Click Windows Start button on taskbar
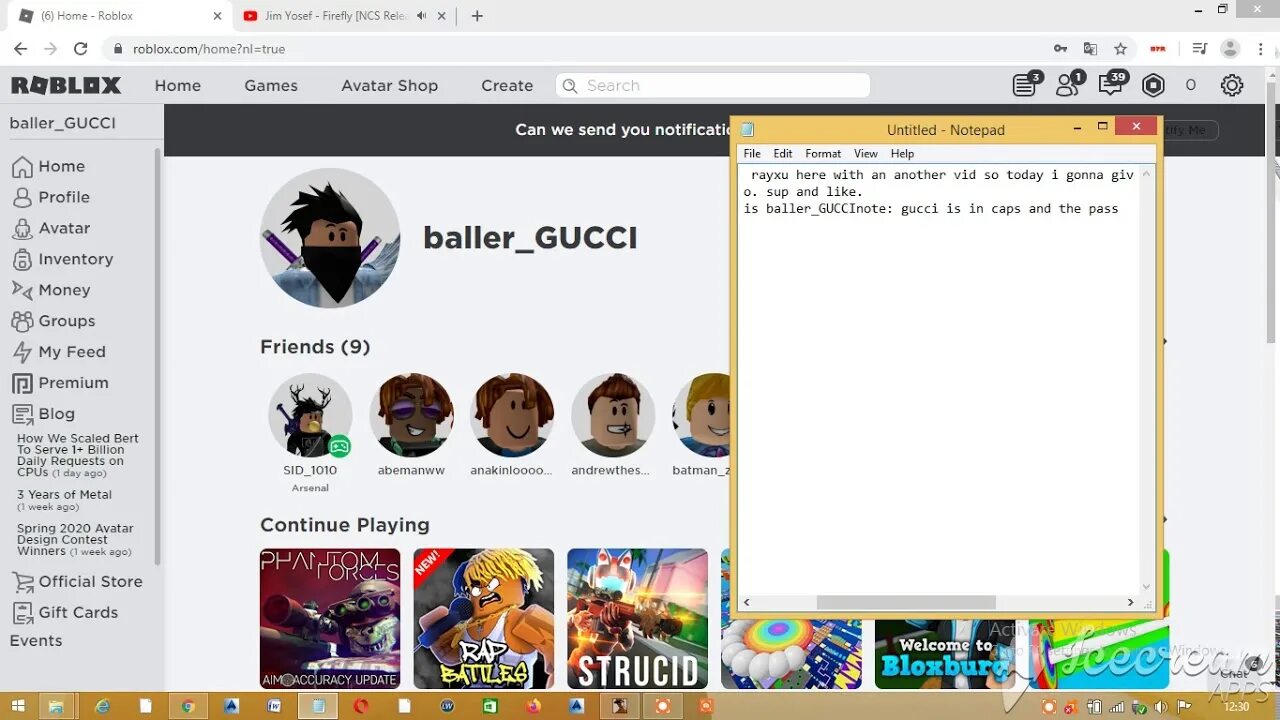 (x=18, y=706)
